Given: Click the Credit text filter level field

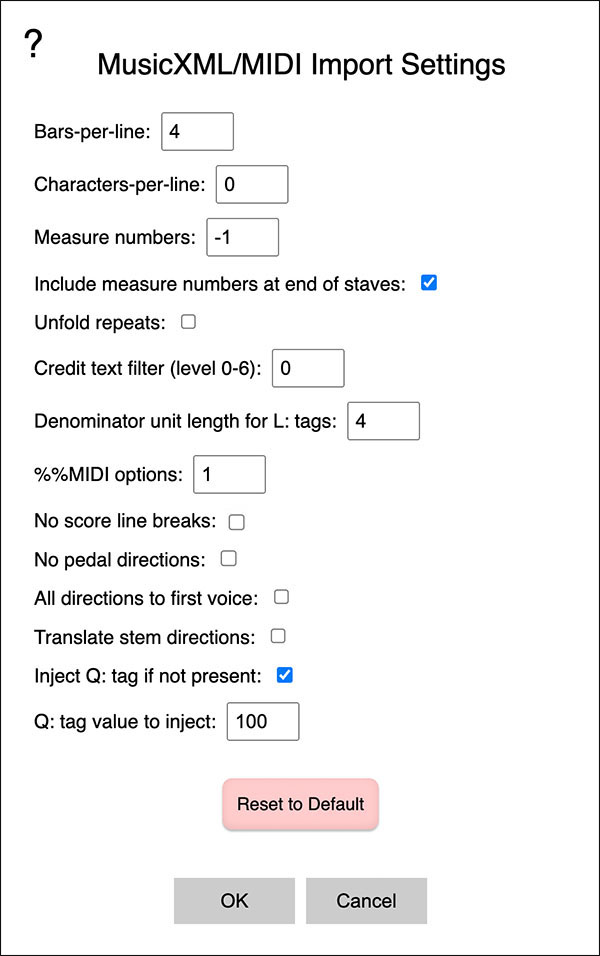Looking at the screenshot, I should click(x=308, y=368).
